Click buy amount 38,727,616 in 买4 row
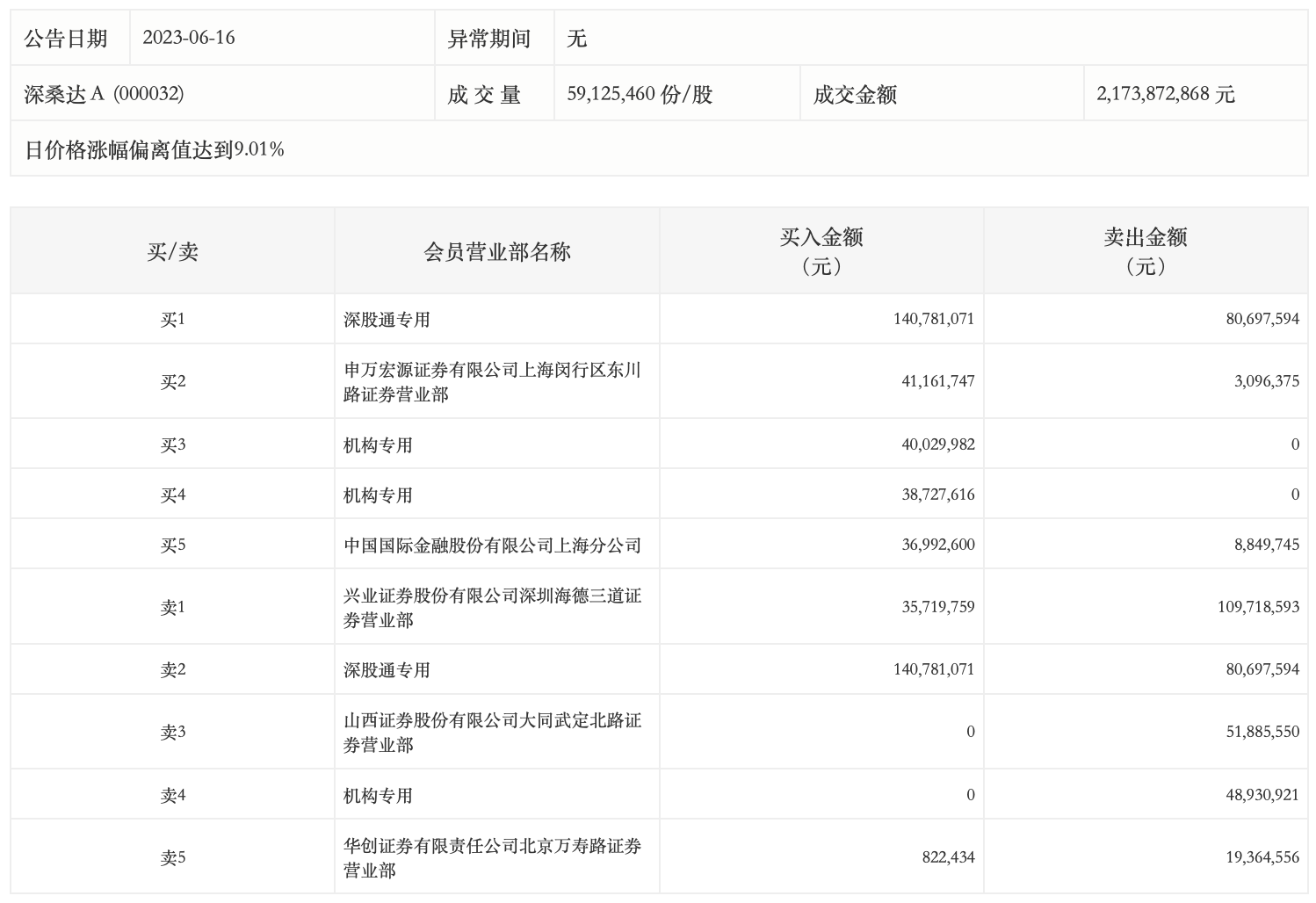The height and width of the screenshot is (903, 1316). [937, 495]
